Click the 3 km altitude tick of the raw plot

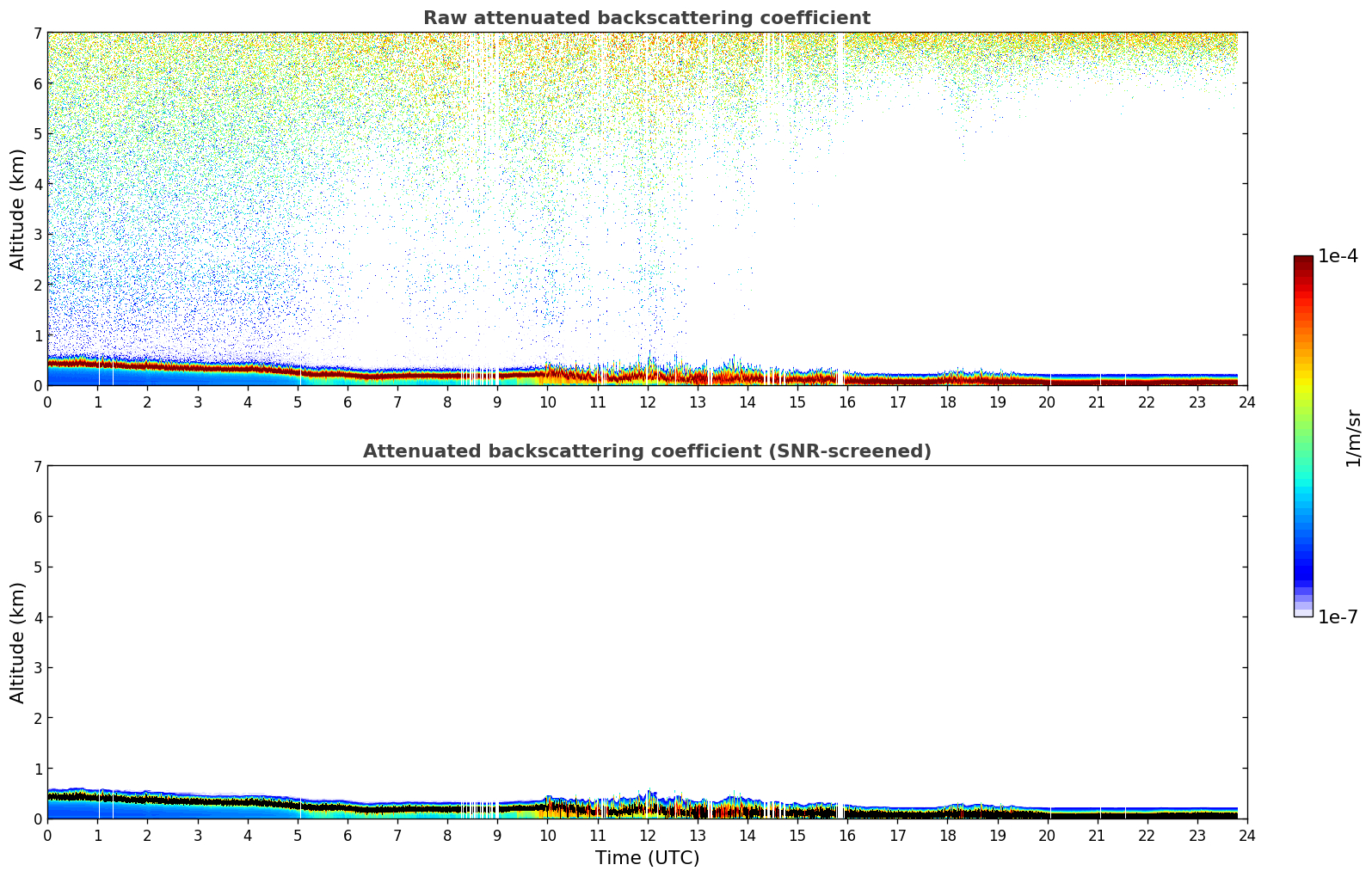37,235
